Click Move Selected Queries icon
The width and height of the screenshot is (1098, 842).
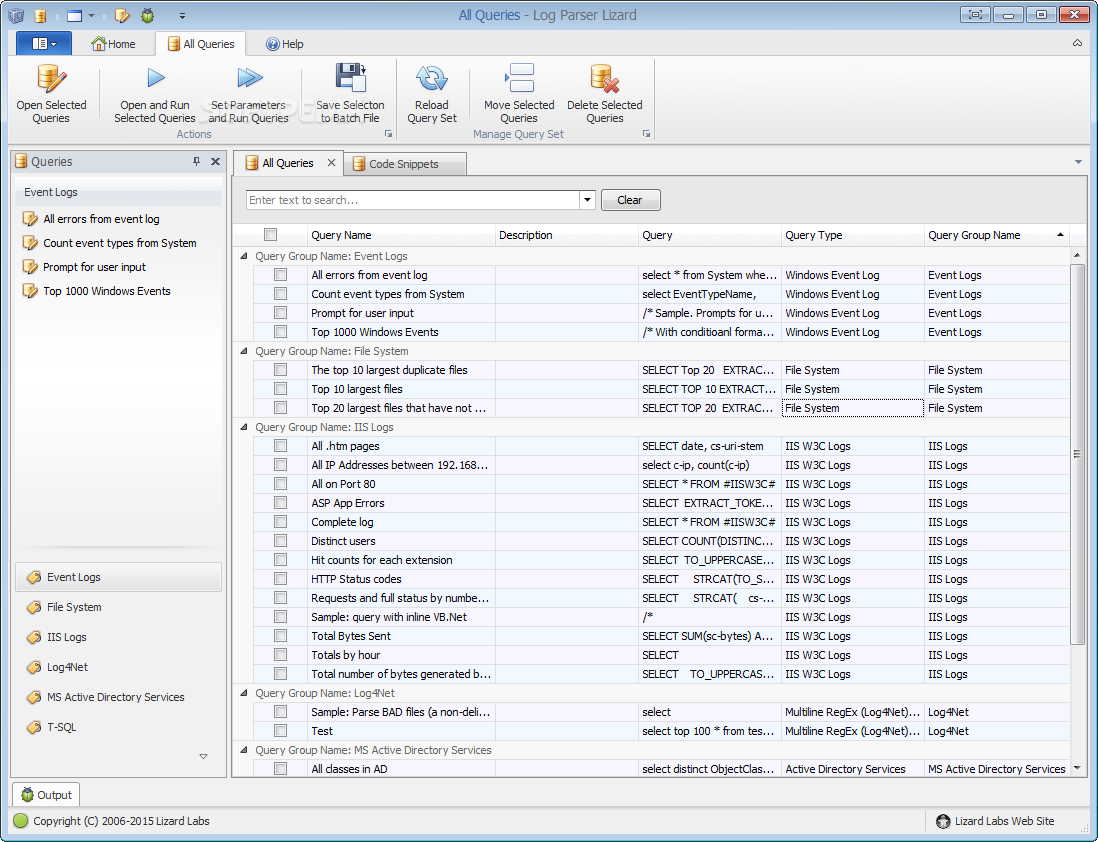tap(519, 78)
